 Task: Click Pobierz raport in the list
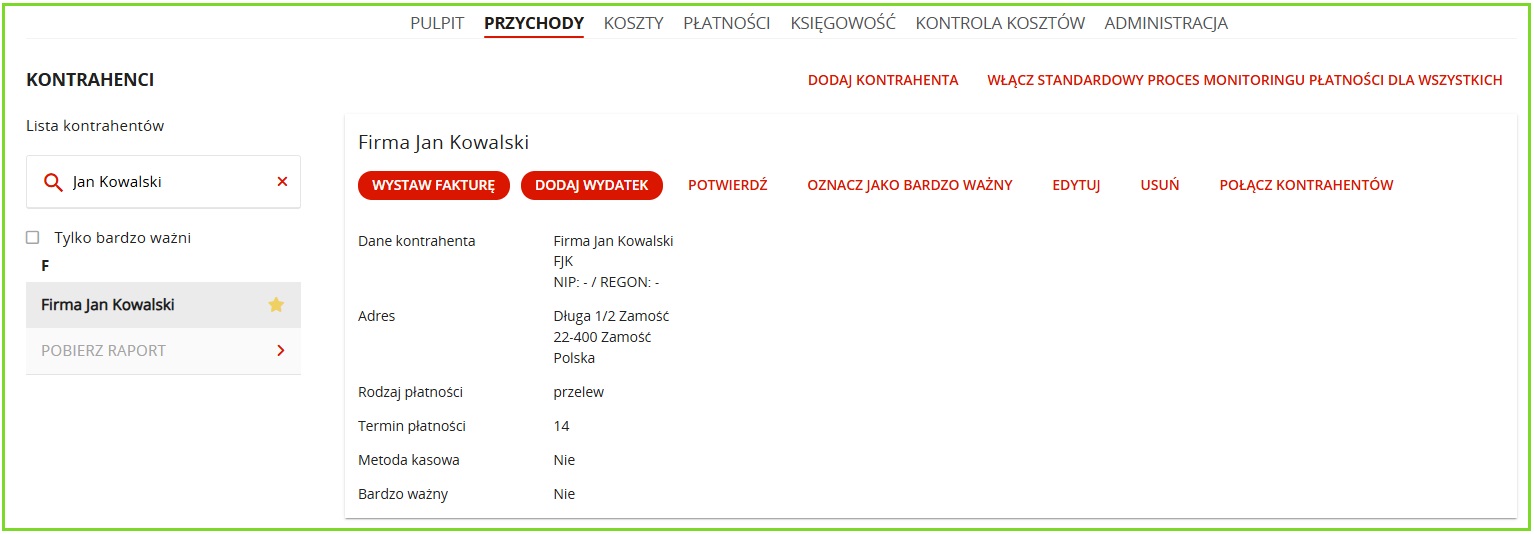click(163, 351)
